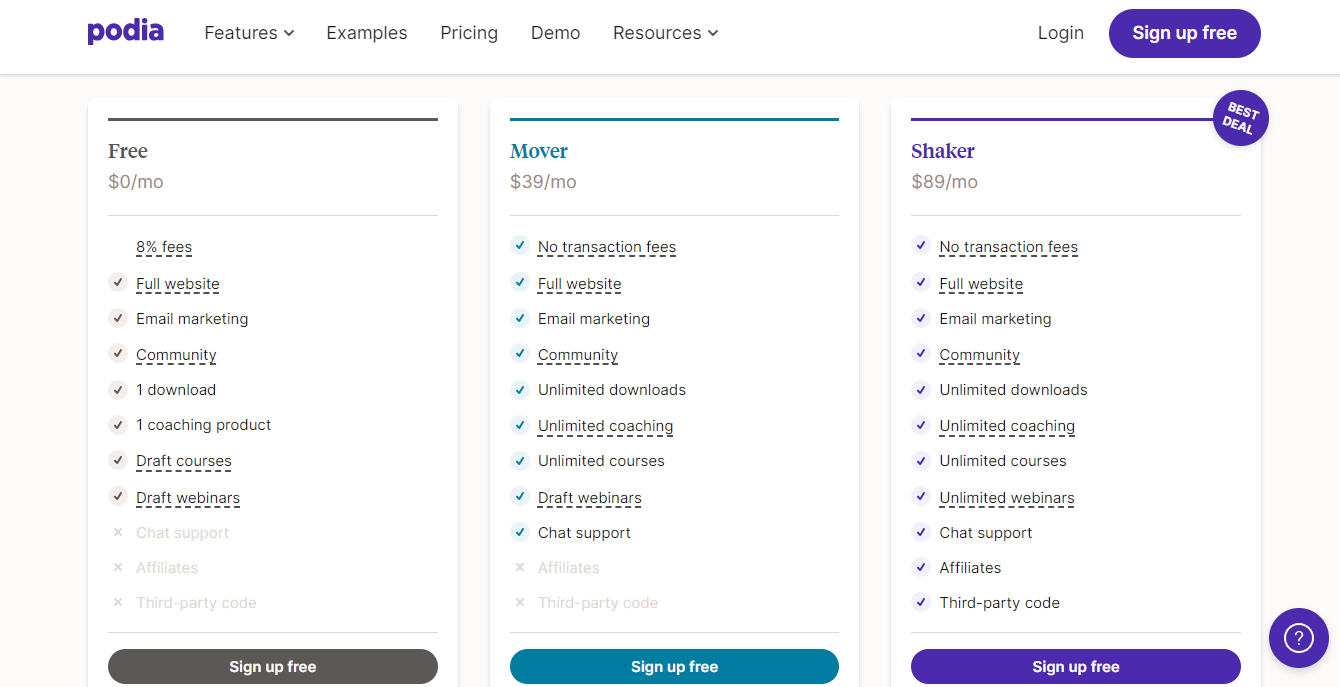
Task: Click the X icon beside Free Chat support
Action: [118, 533]
